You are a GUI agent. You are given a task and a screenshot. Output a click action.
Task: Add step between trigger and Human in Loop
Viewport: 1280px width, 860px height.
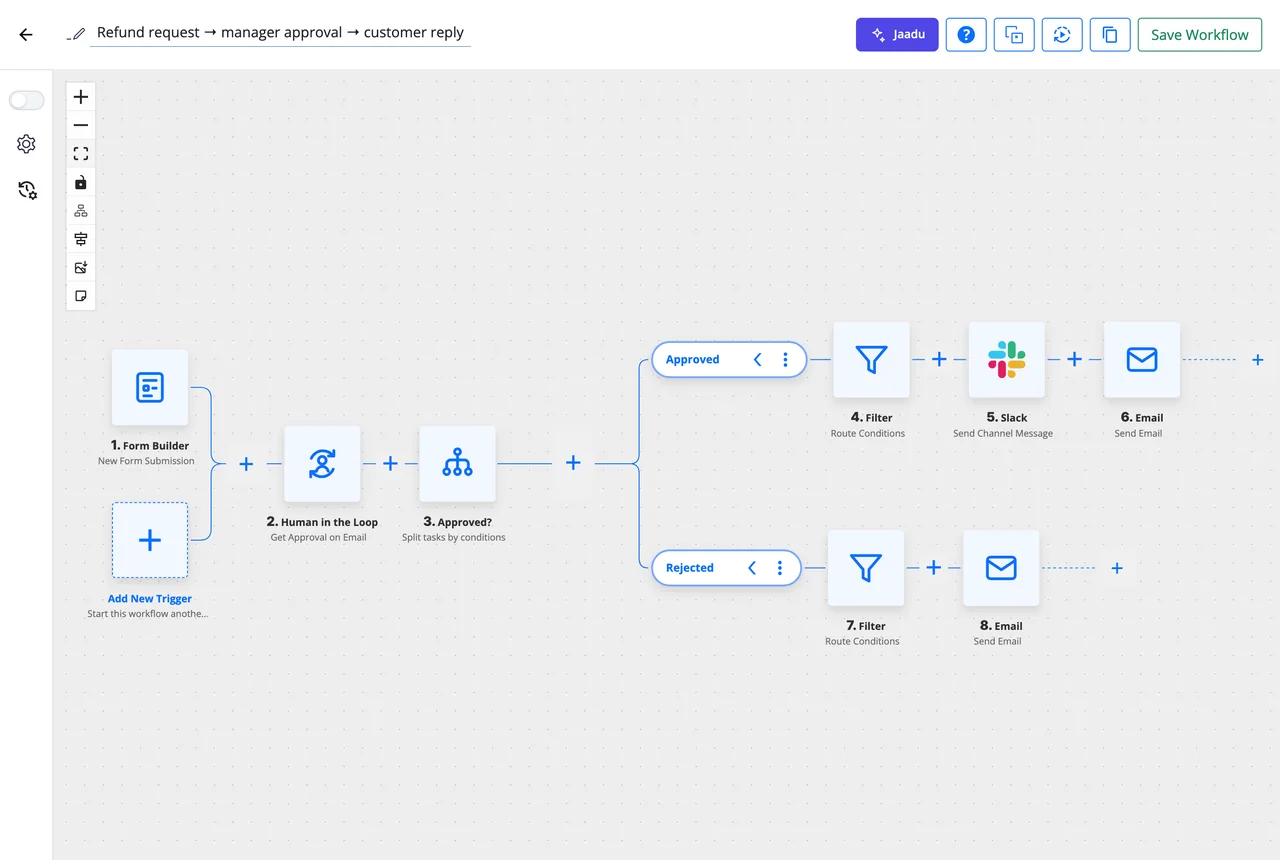(x=246, y=464)
